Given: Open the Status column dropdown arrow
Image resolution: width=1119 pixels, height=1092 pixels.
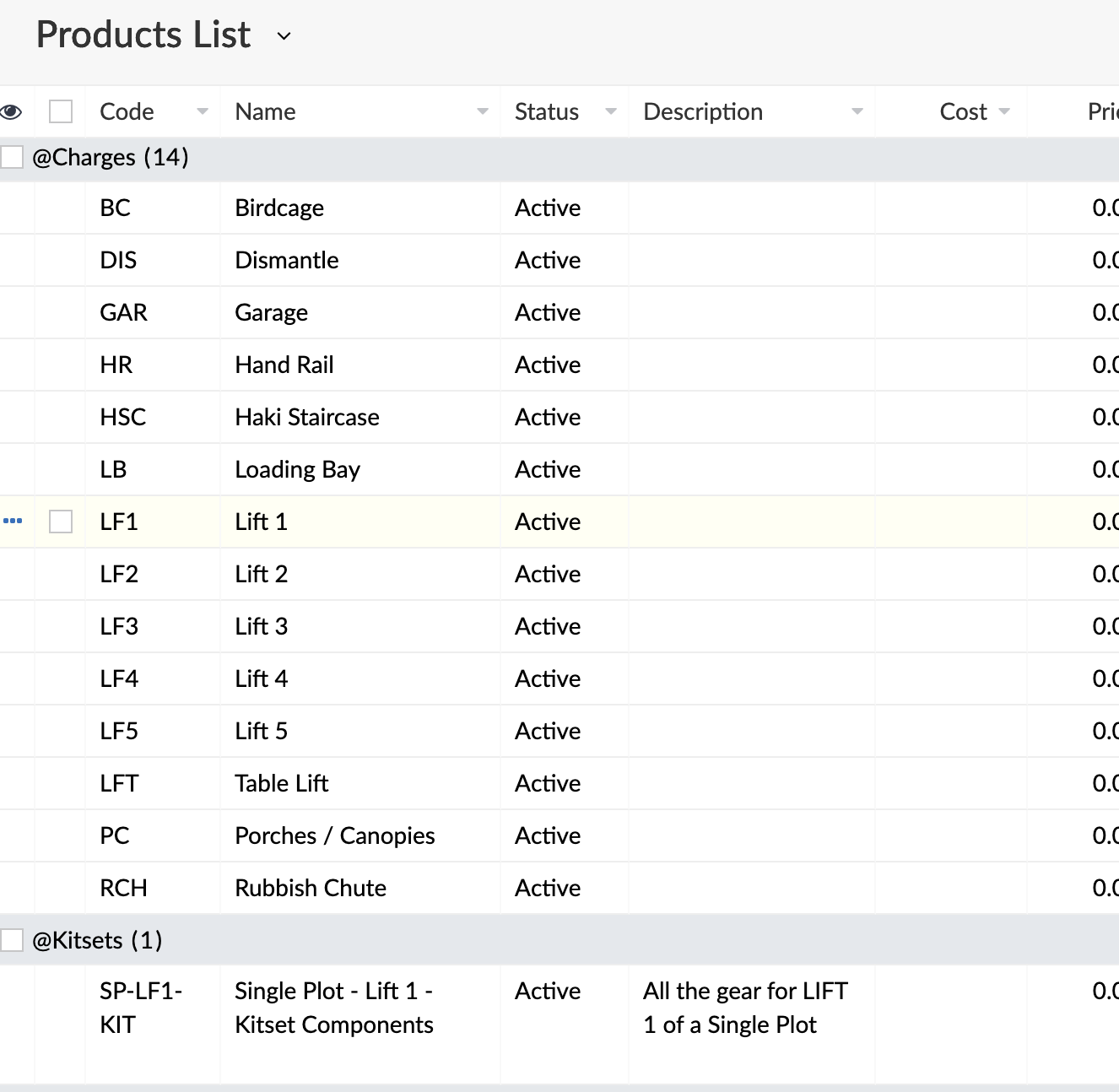Looking at the screenshot, I should pyautogui.click(x=611, y=111).
